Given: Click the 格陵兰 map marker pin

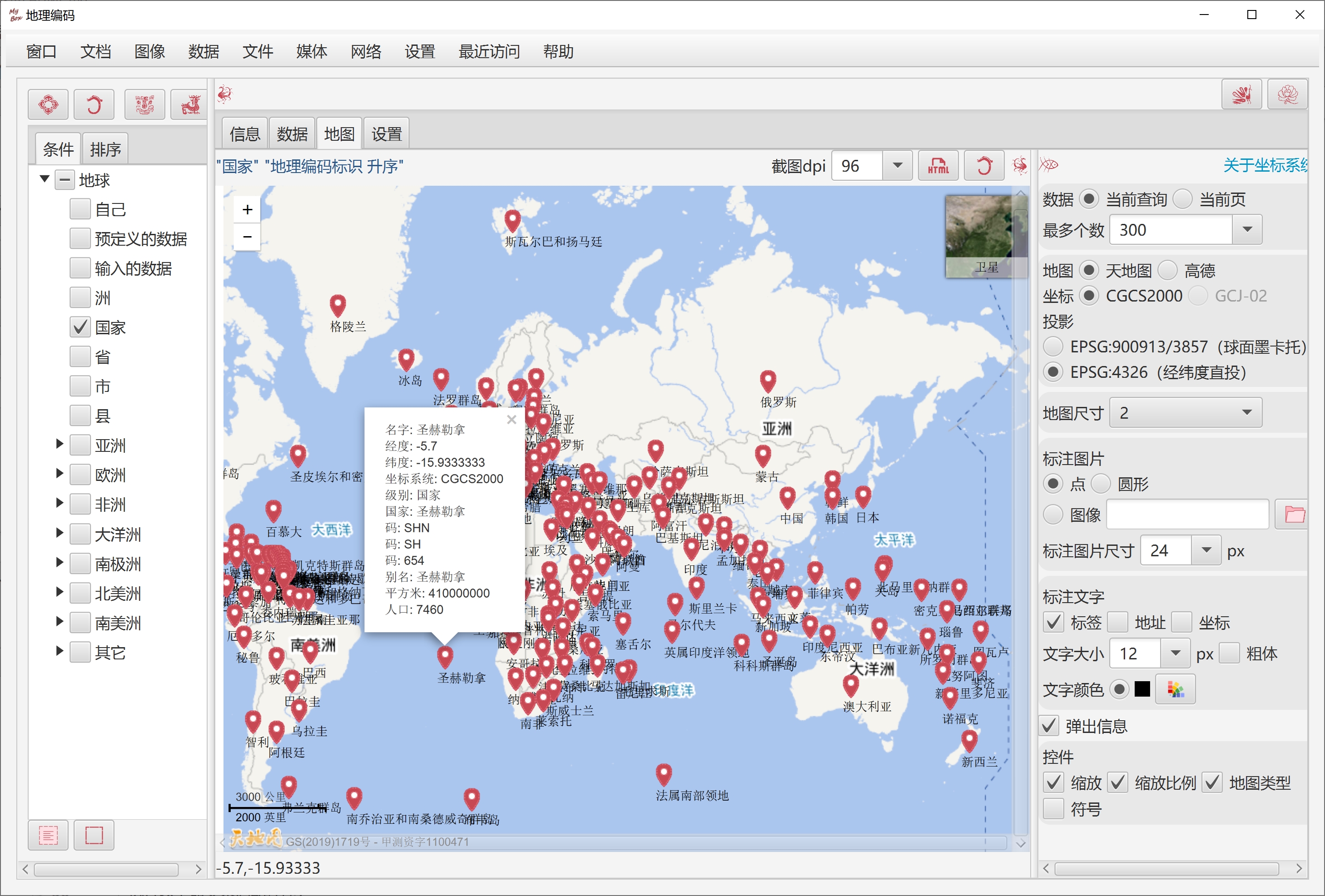Looking at the screenshot, I should point(338,306).
